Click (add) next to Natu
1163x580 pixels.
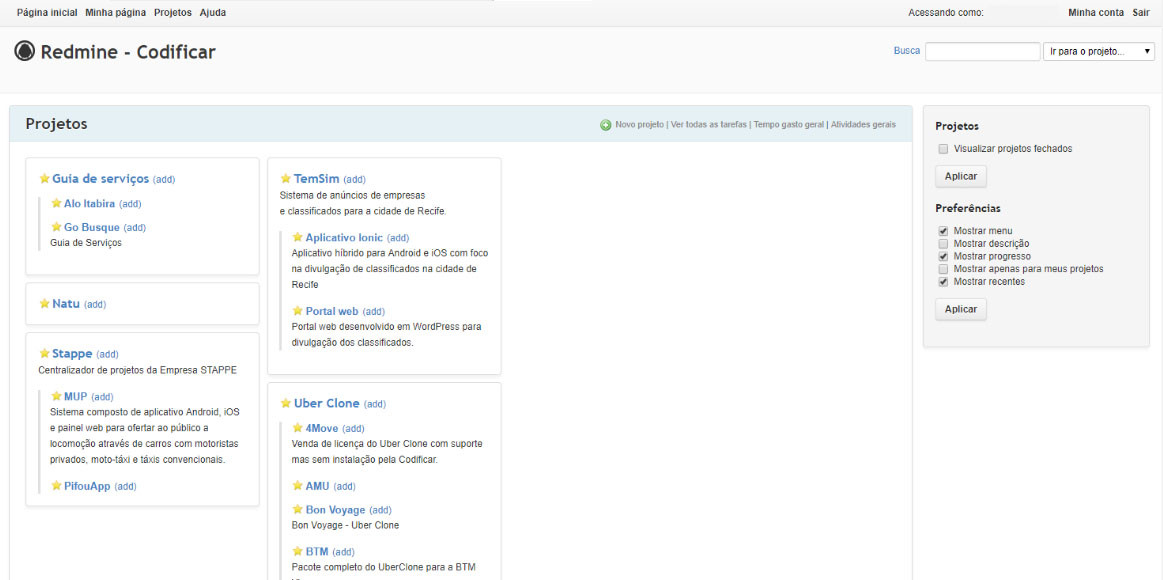(x=95, y=304)
